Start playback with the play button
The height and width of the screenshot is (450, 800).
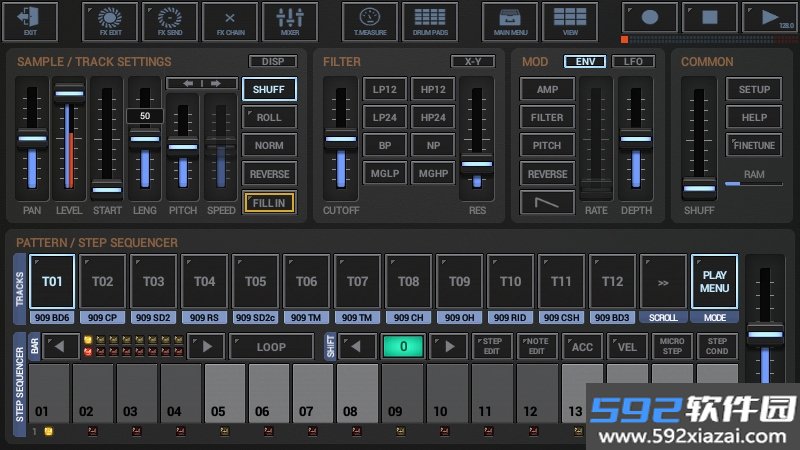click(x=770, y=17)
